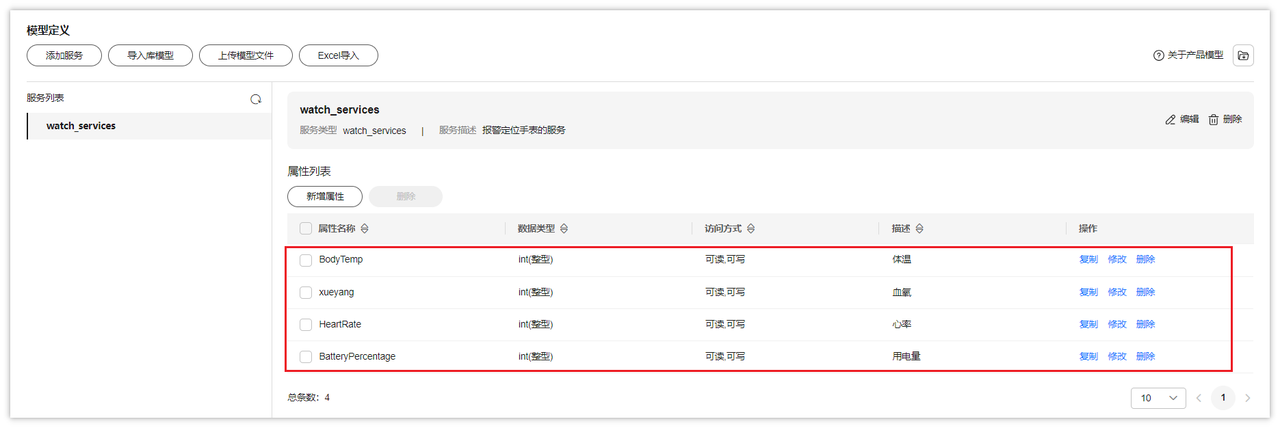Screen dimensions: 1280x428
Task: Click the 导入库模型 button
Action: (150, 56)
